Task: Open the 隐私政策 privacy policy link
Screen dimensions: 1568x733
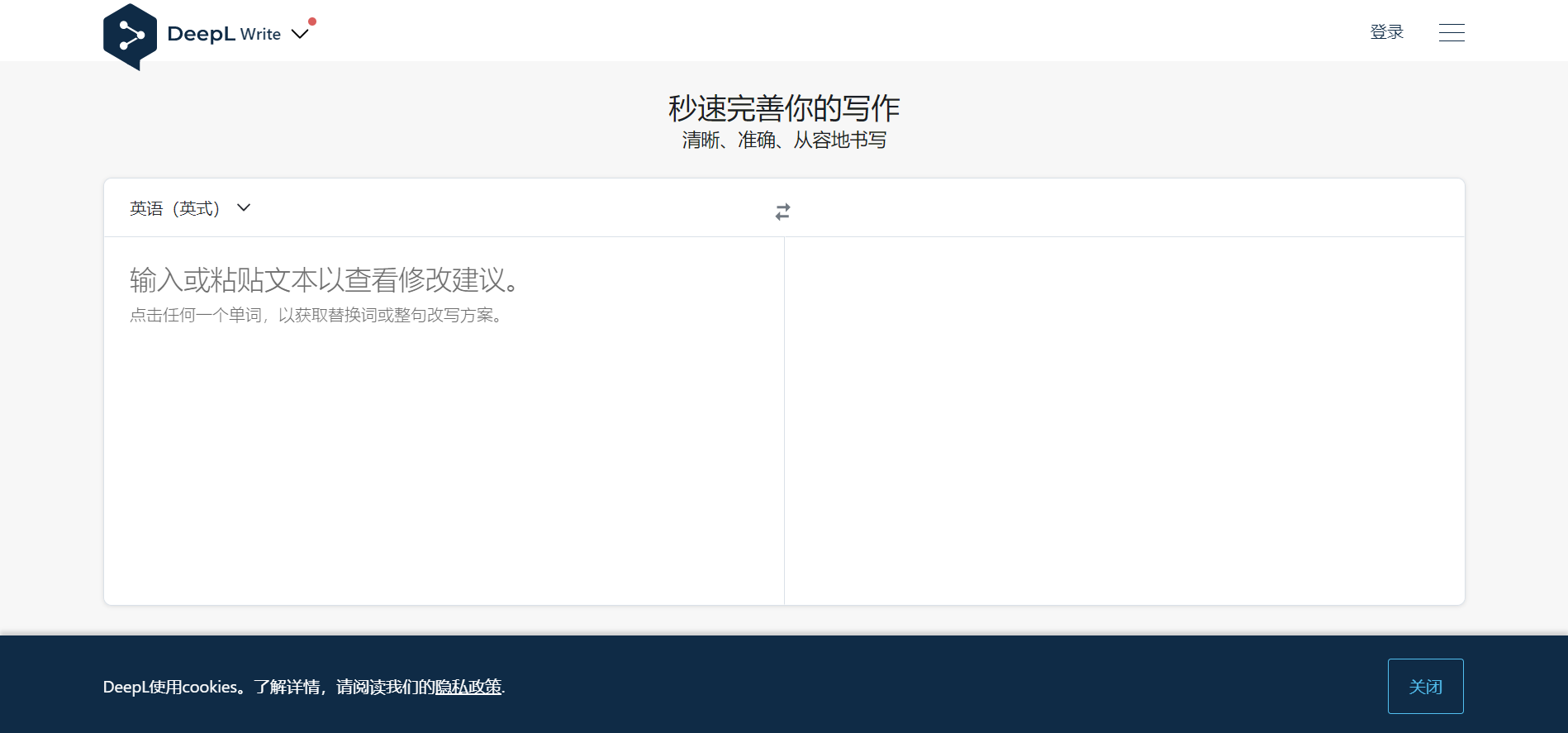Action: coord(468,687)
